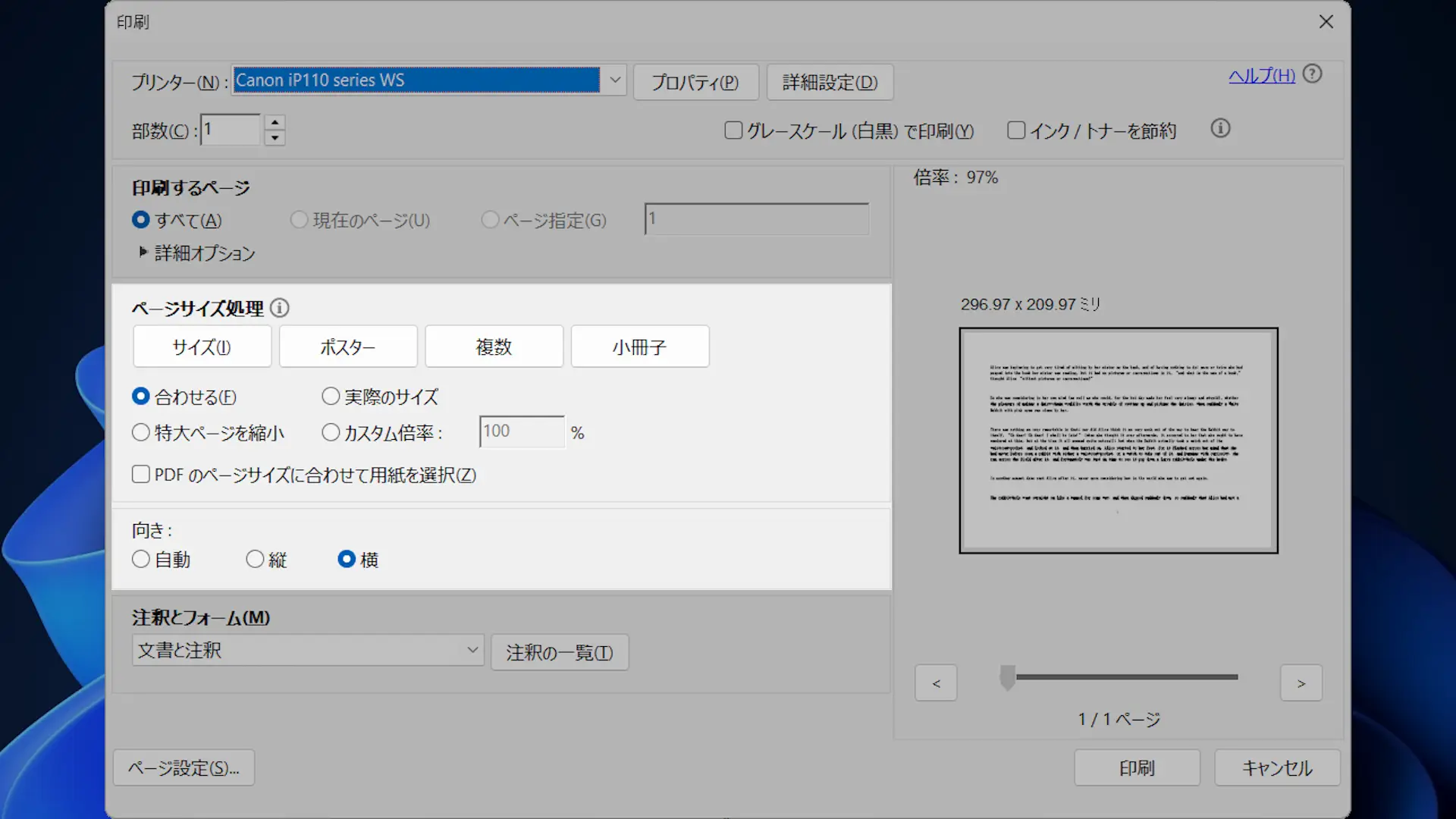Screen dimensions: 1456x819
Task: Set orientation to '縦' portrait
Action: pyautogui.click(x=256, y=560)
